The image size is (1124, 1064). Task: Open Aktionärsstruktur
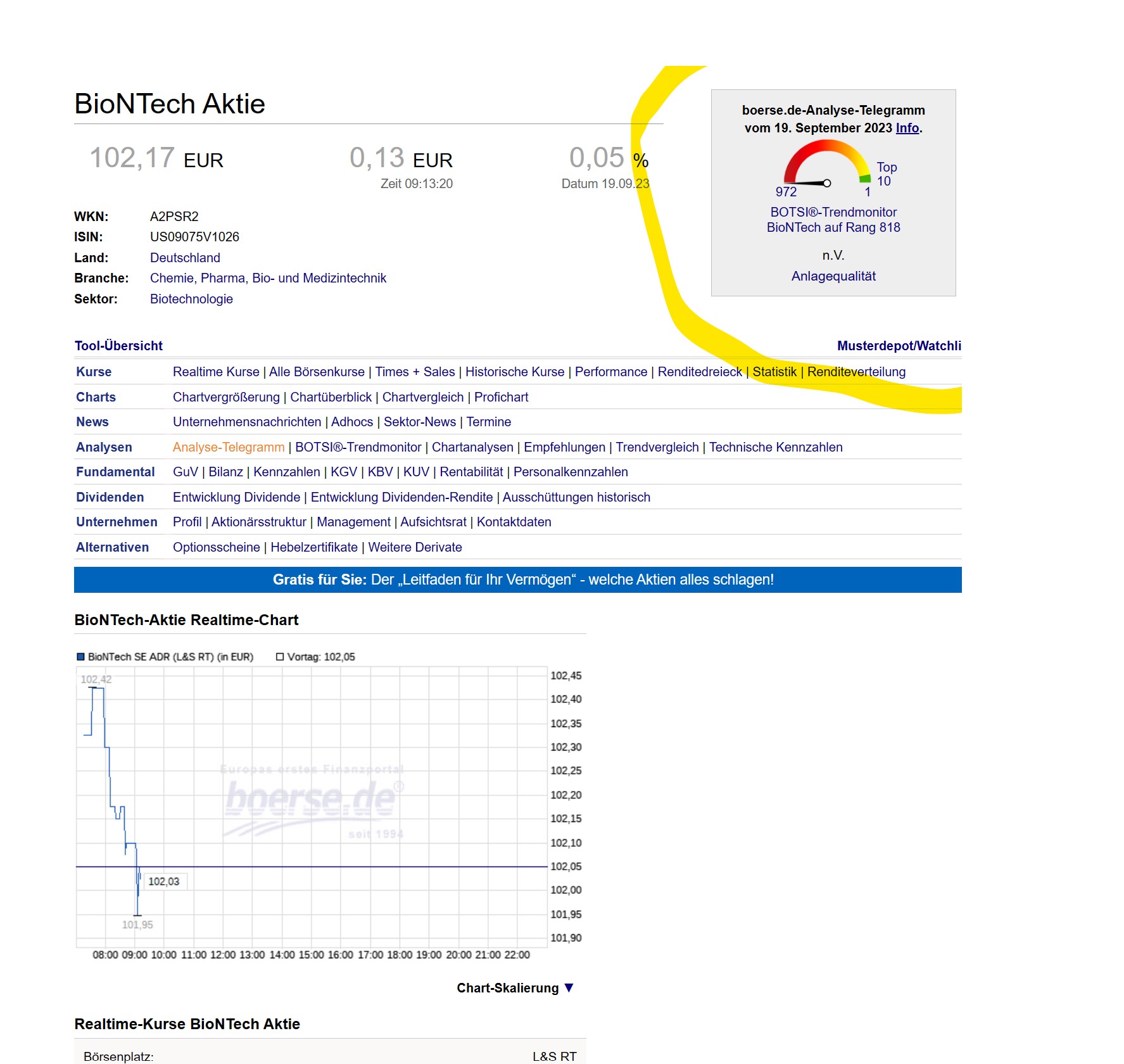point(259,522)
